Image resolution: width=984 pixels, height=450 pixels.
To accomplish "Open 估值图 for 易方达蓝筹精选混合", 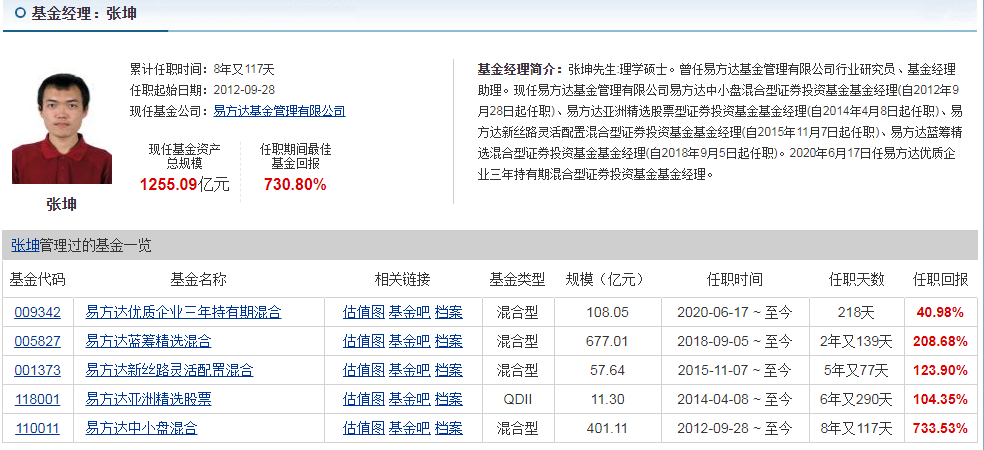I will coord(364,341).
